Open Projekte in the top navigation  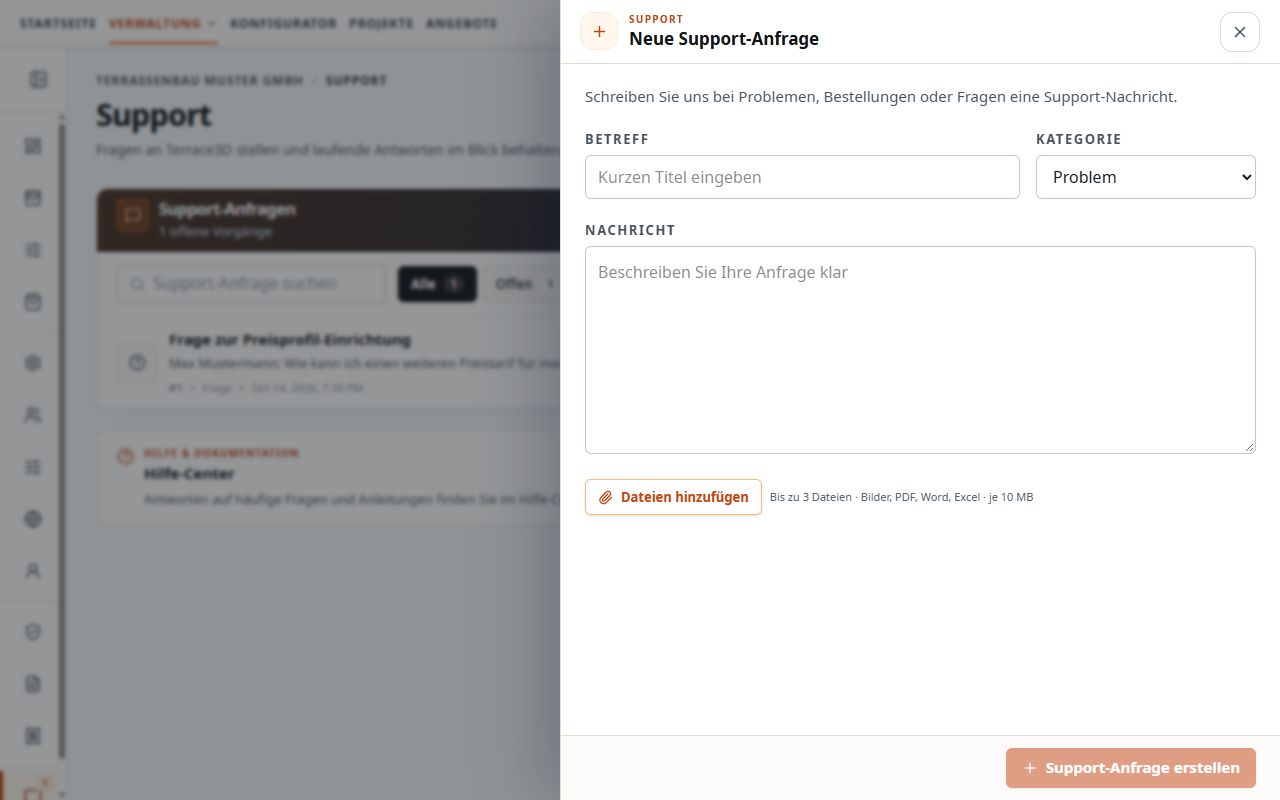point(381,23)
